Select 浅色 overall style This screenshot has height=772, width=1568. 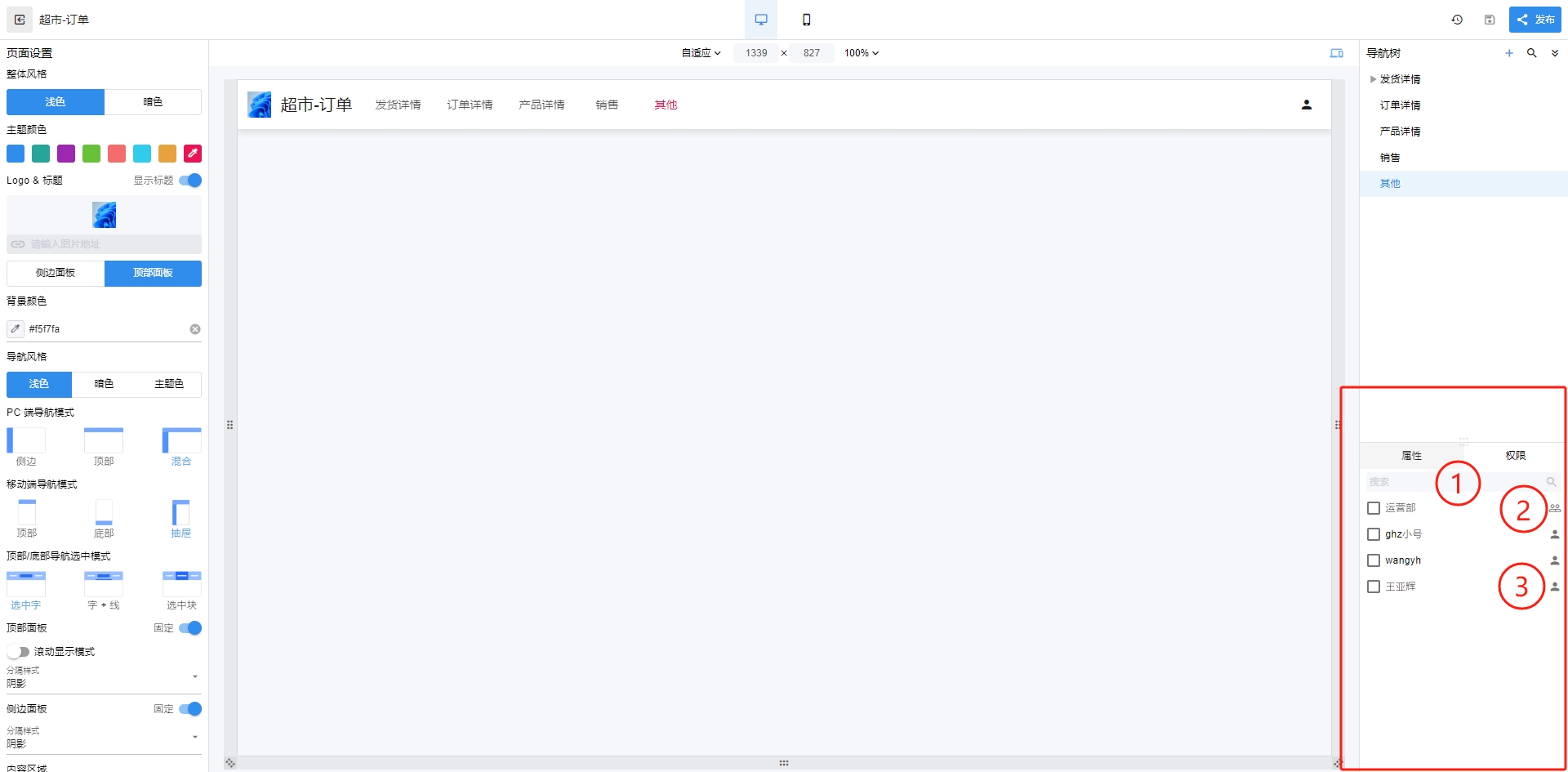(x=56, y=102)
